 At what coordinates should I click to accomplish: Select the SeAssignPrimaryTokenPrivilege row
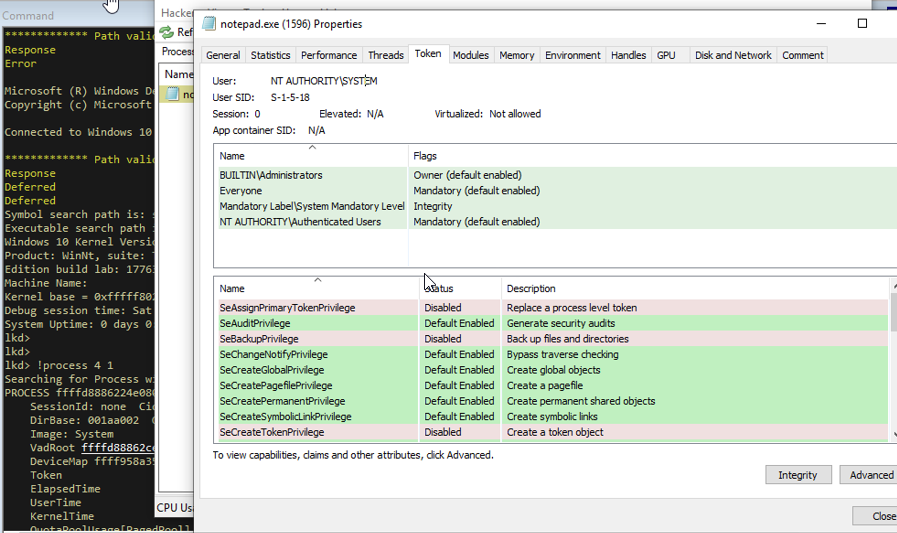[553, 308]
